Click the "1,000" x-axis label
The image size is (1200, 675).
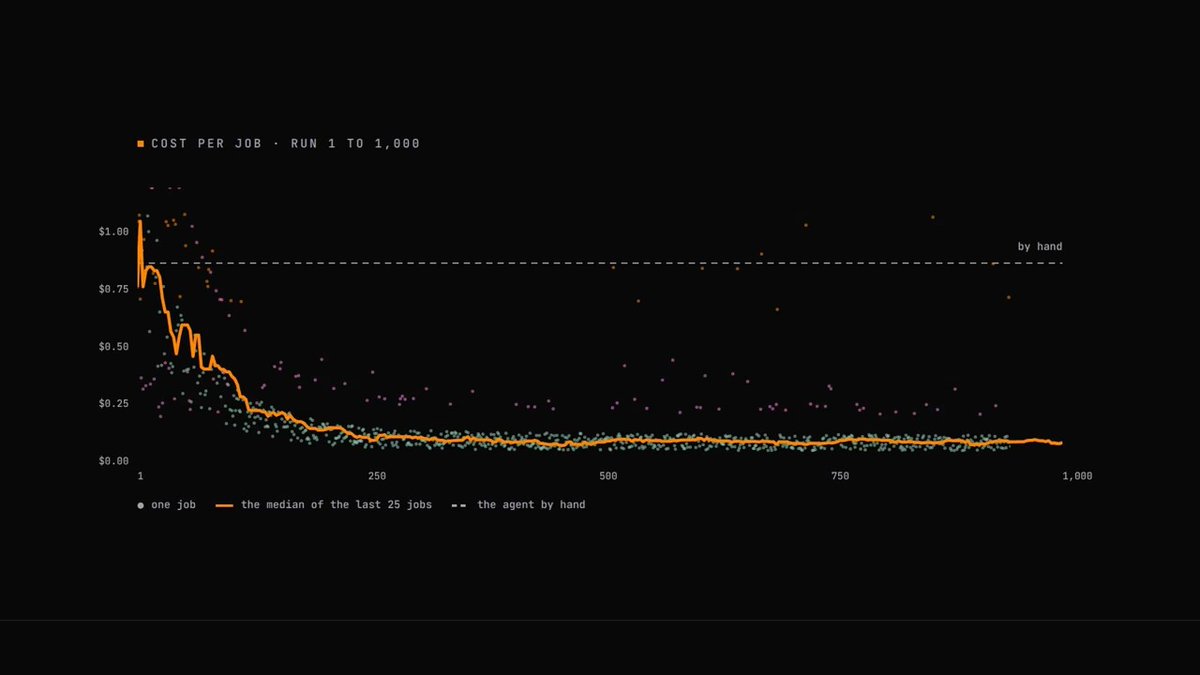coord(1077,476)
